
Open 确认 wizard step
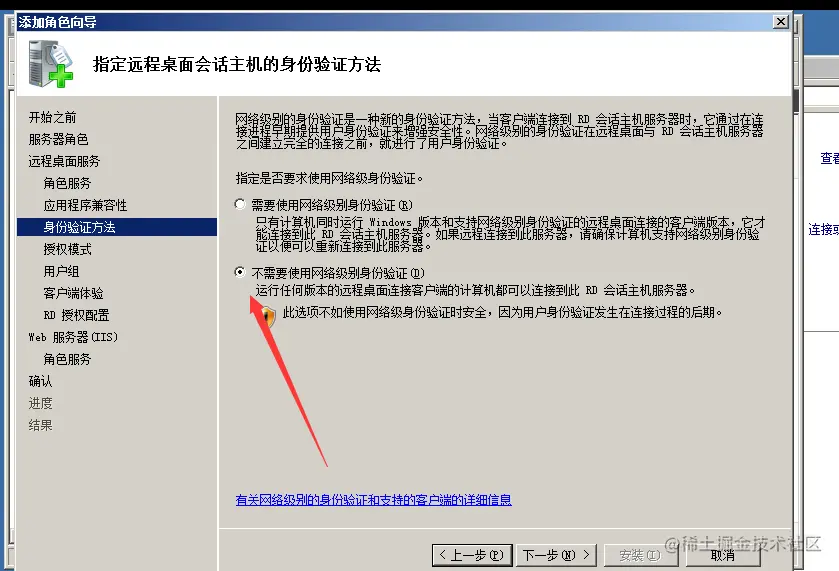click(x=41, y=381)
